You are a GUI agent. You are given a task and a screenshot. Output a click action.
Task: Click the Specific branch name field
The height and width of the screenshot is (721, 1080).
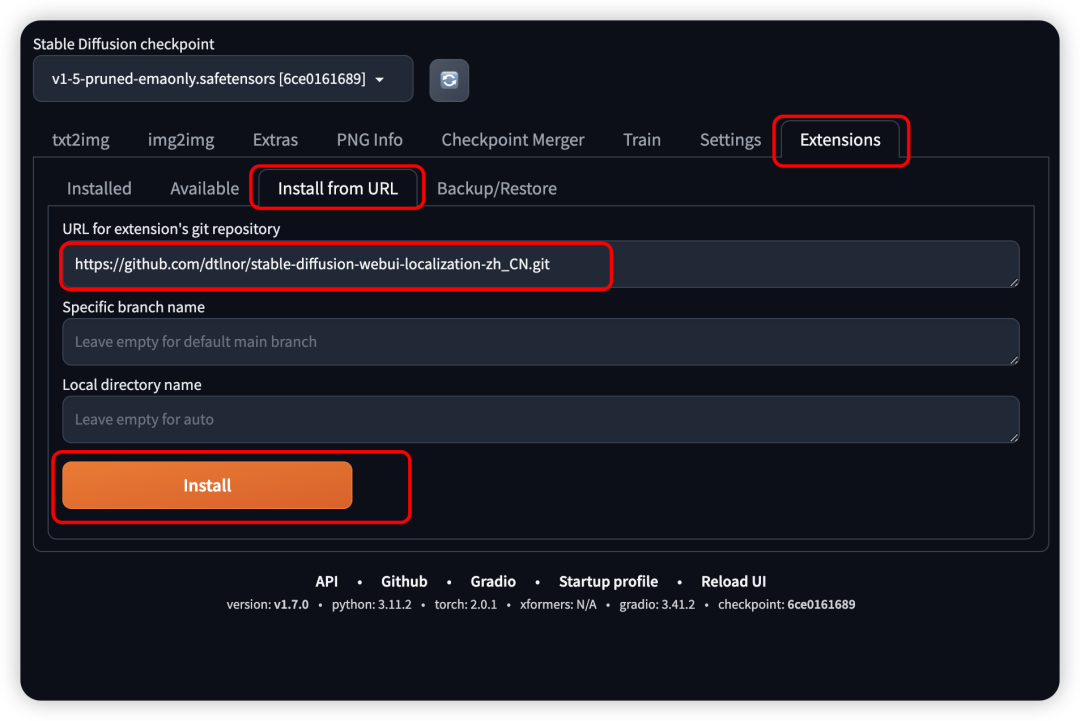(541, 342)
